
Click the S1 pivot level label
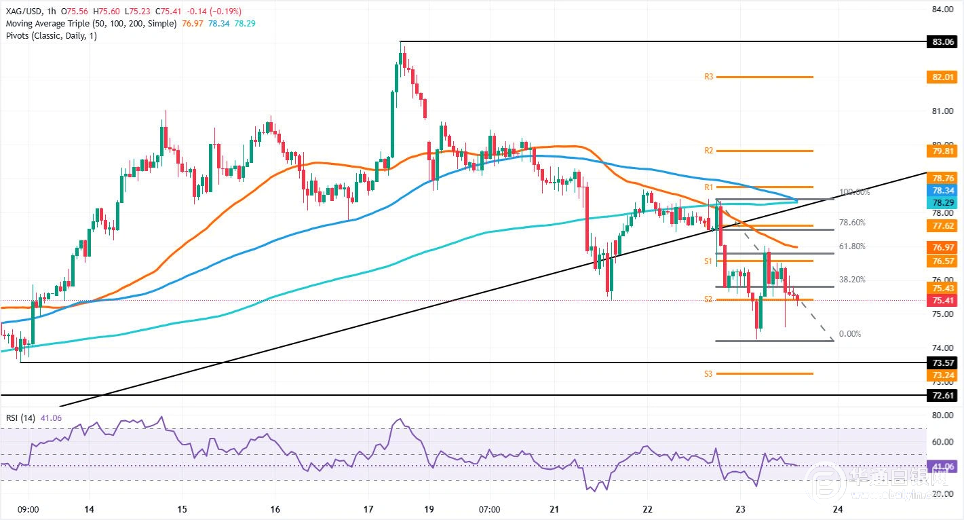[707, 260]
